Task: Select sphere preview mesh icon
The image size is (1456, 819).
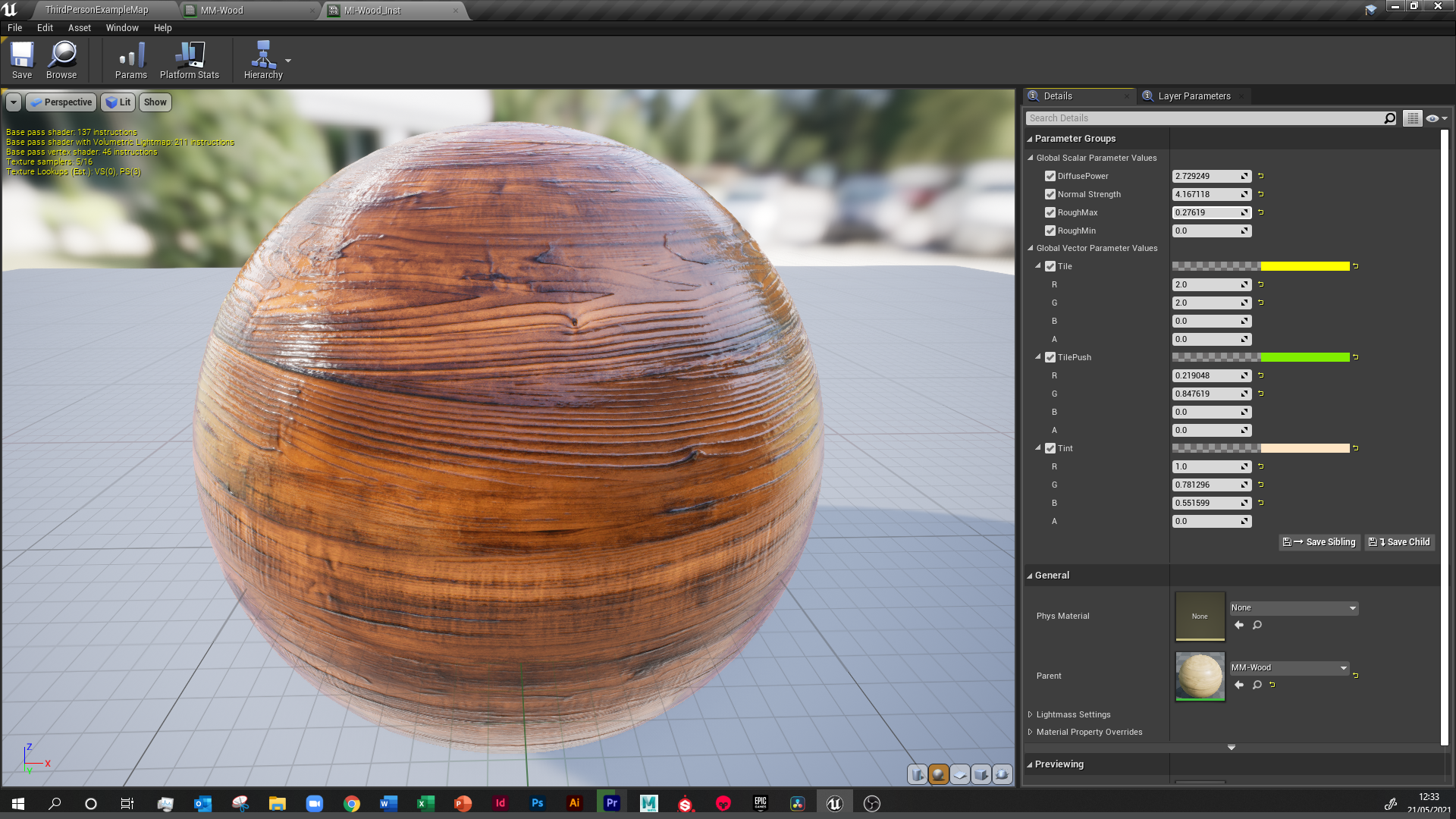Action: [x=938, y=774]
